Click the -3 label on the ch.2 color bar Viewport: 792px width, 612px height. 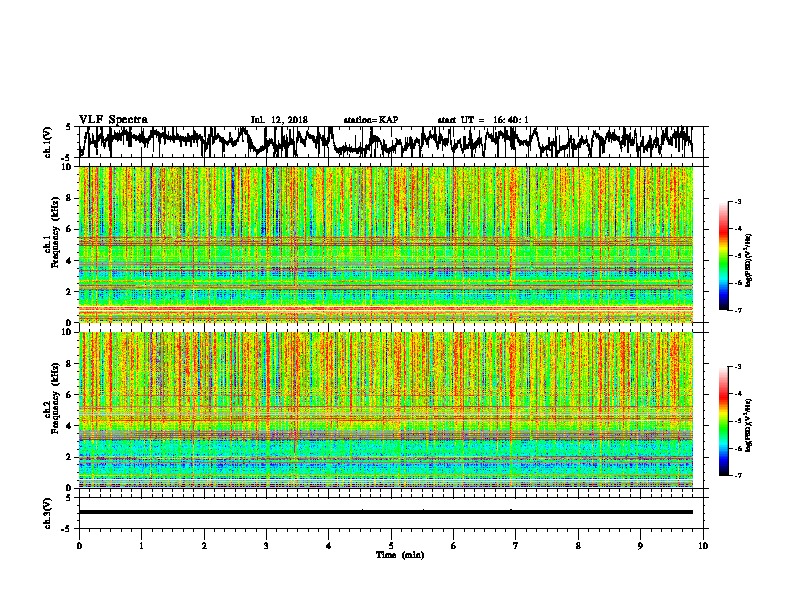737,367
